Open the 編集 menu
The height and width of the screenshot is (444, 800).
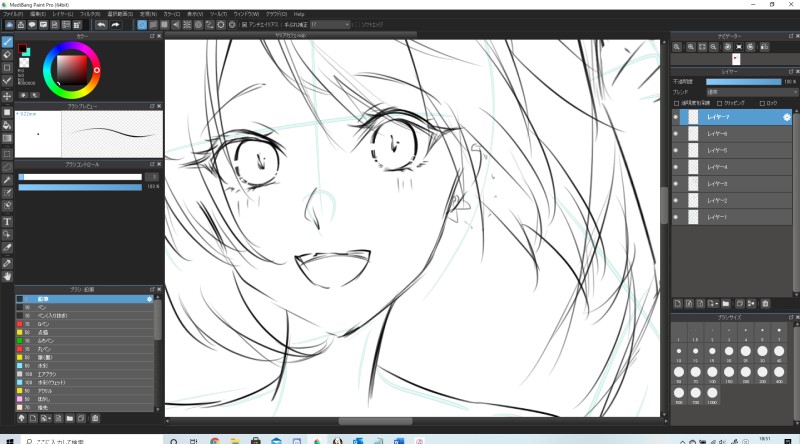(x=38, y=14)
